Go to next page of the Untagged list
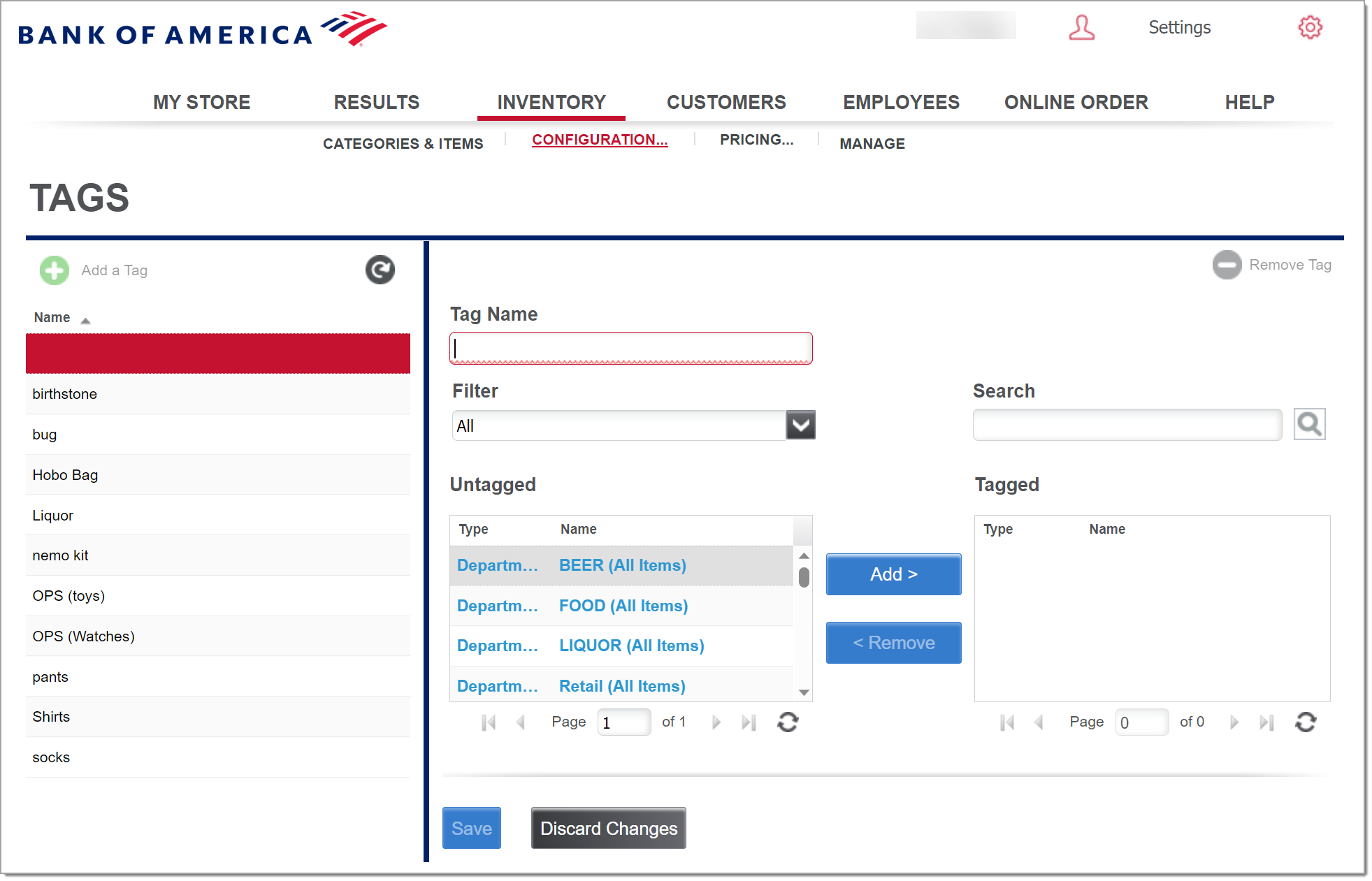 point(716,722)
